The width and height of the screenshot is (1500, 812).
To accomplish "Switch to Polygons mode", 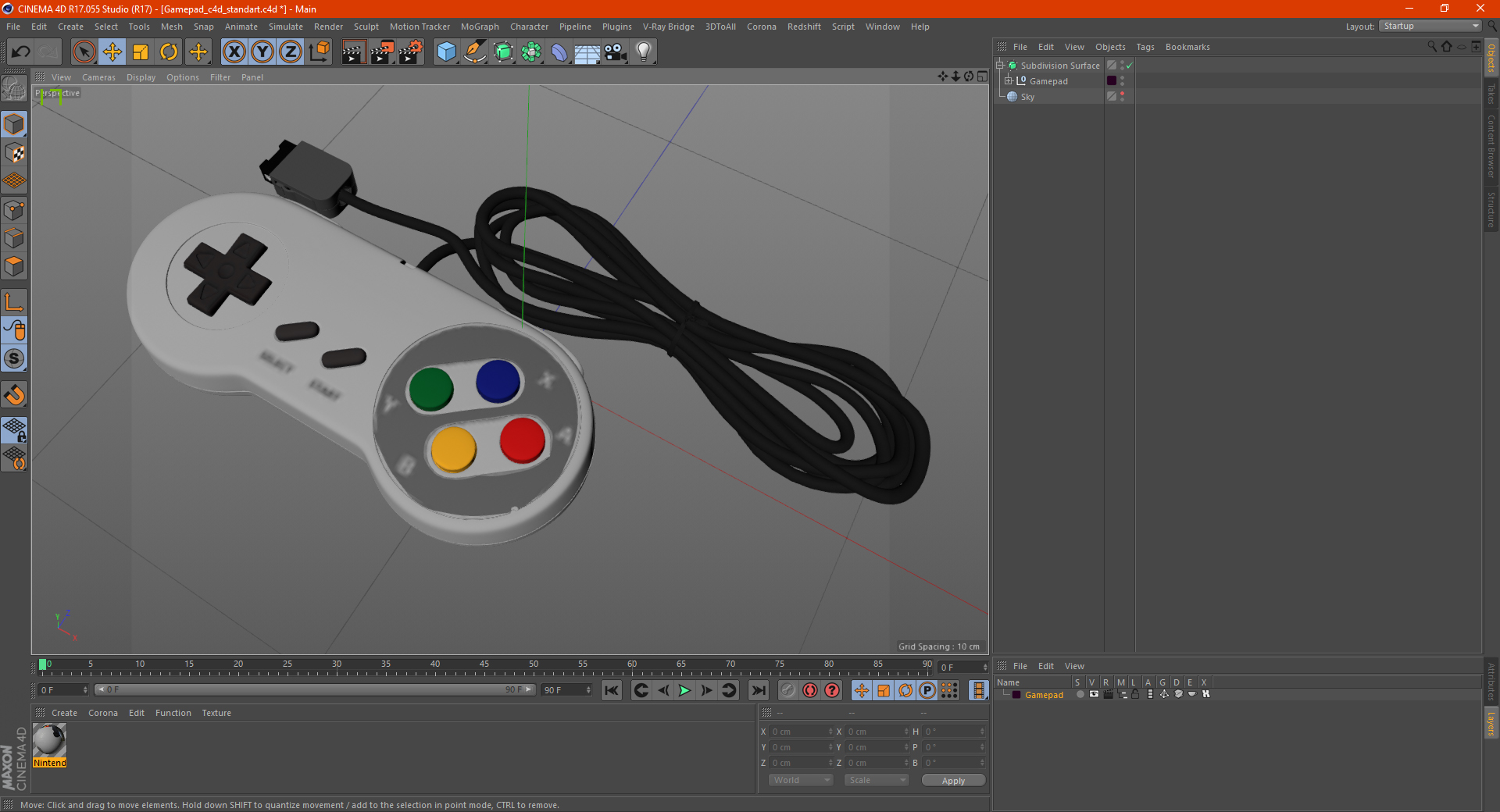I will tap(14, 266).
